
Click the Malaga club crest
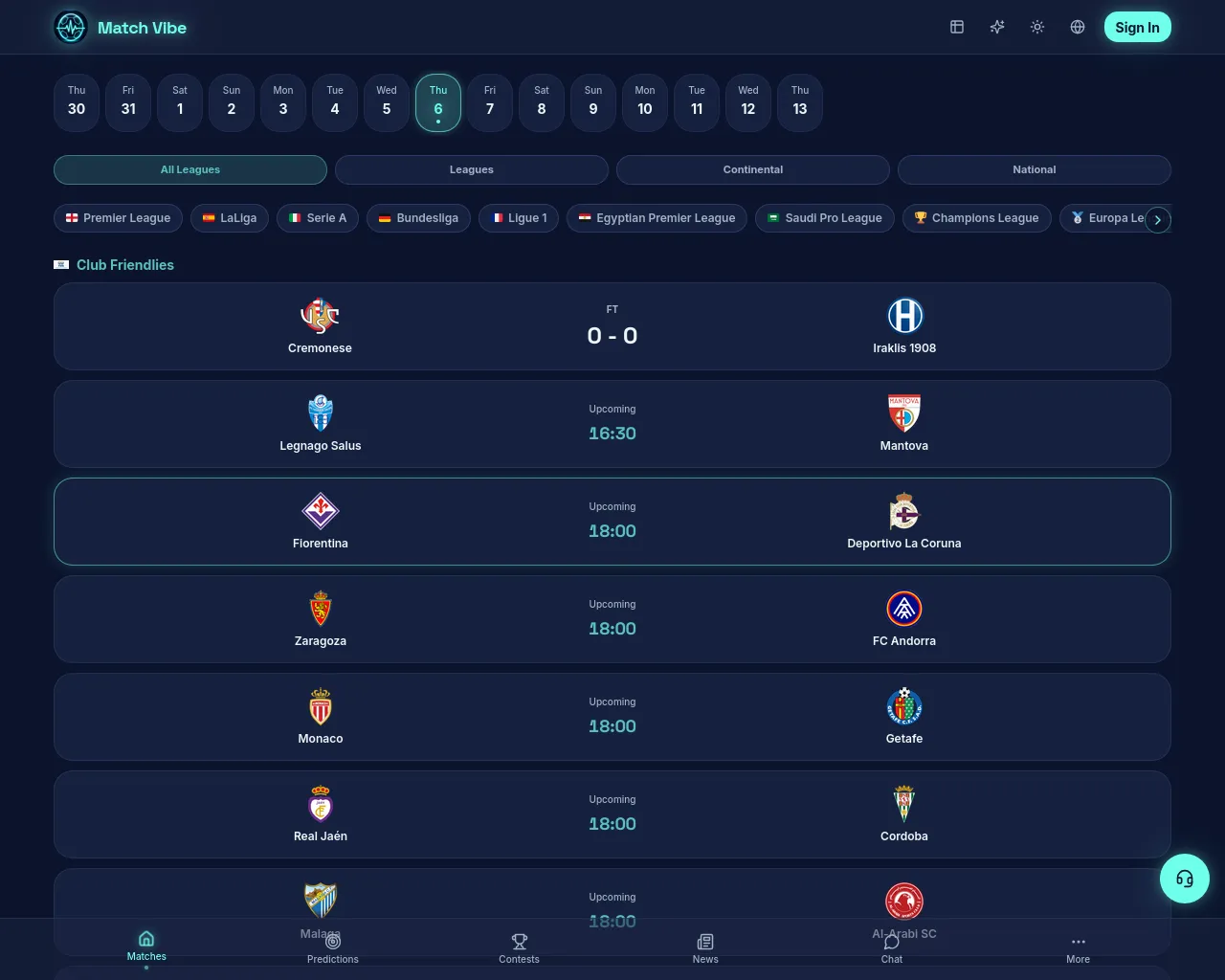[320, 901]
